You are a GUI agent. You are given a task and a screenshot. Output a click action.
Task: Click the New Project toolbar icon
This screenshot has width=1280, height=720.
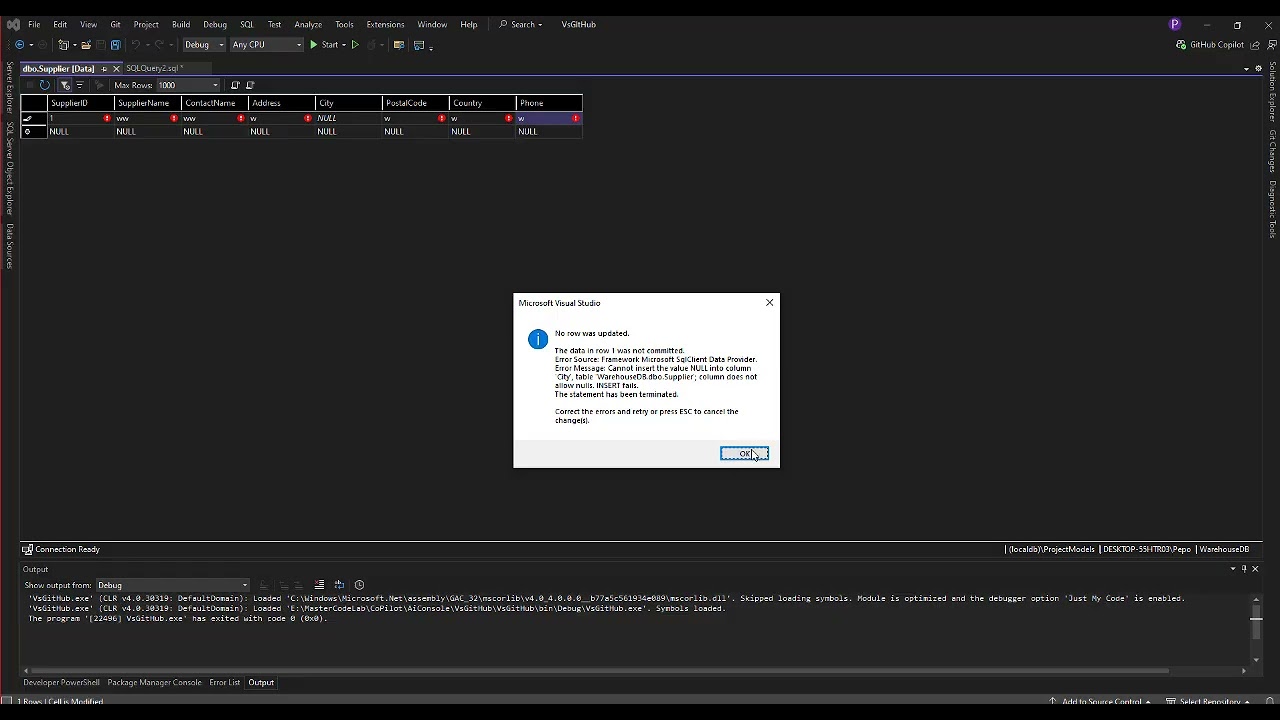[x=64, y=45]
